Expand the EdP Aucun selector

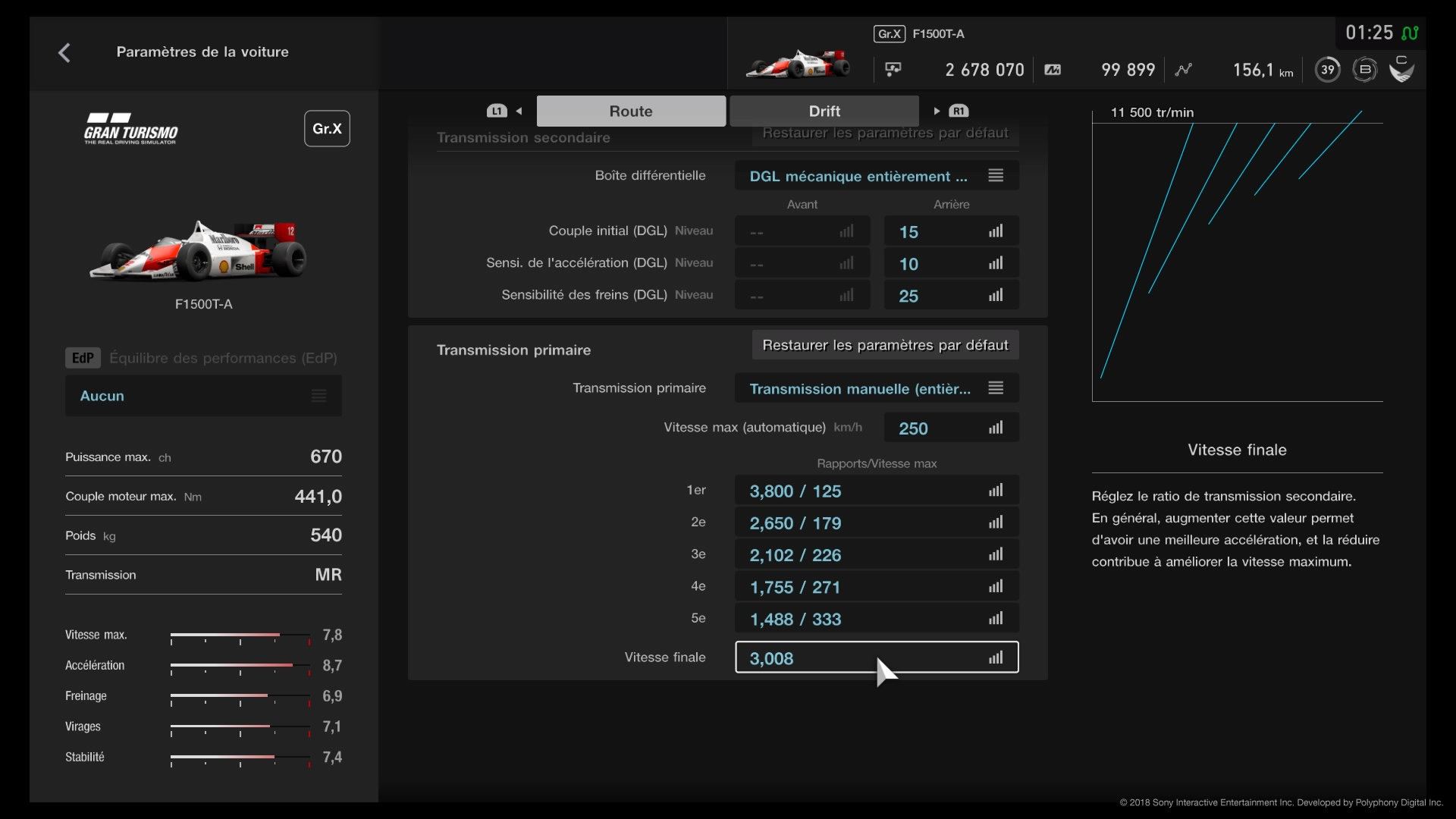pyautogui.click(x=203, y=396)
